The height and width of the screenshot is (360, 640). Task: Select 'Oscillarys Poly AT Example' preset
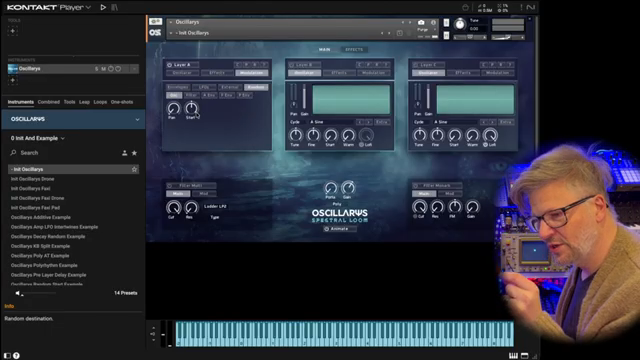(x=40, y=256)
